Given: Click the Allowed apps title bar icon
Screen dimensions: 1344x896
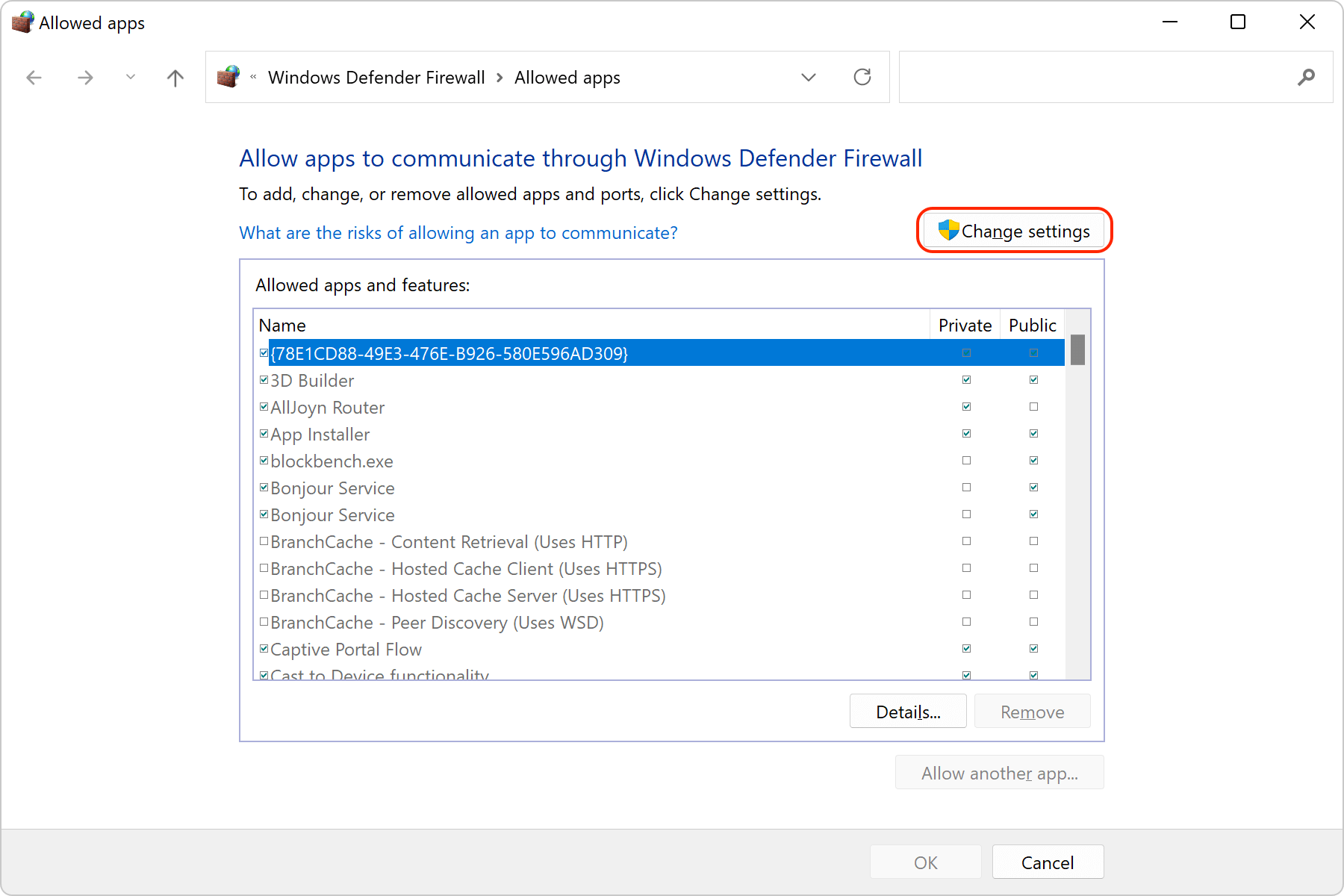Looking at the screenshot, I should pyautogui.click(x=22, y=22).
